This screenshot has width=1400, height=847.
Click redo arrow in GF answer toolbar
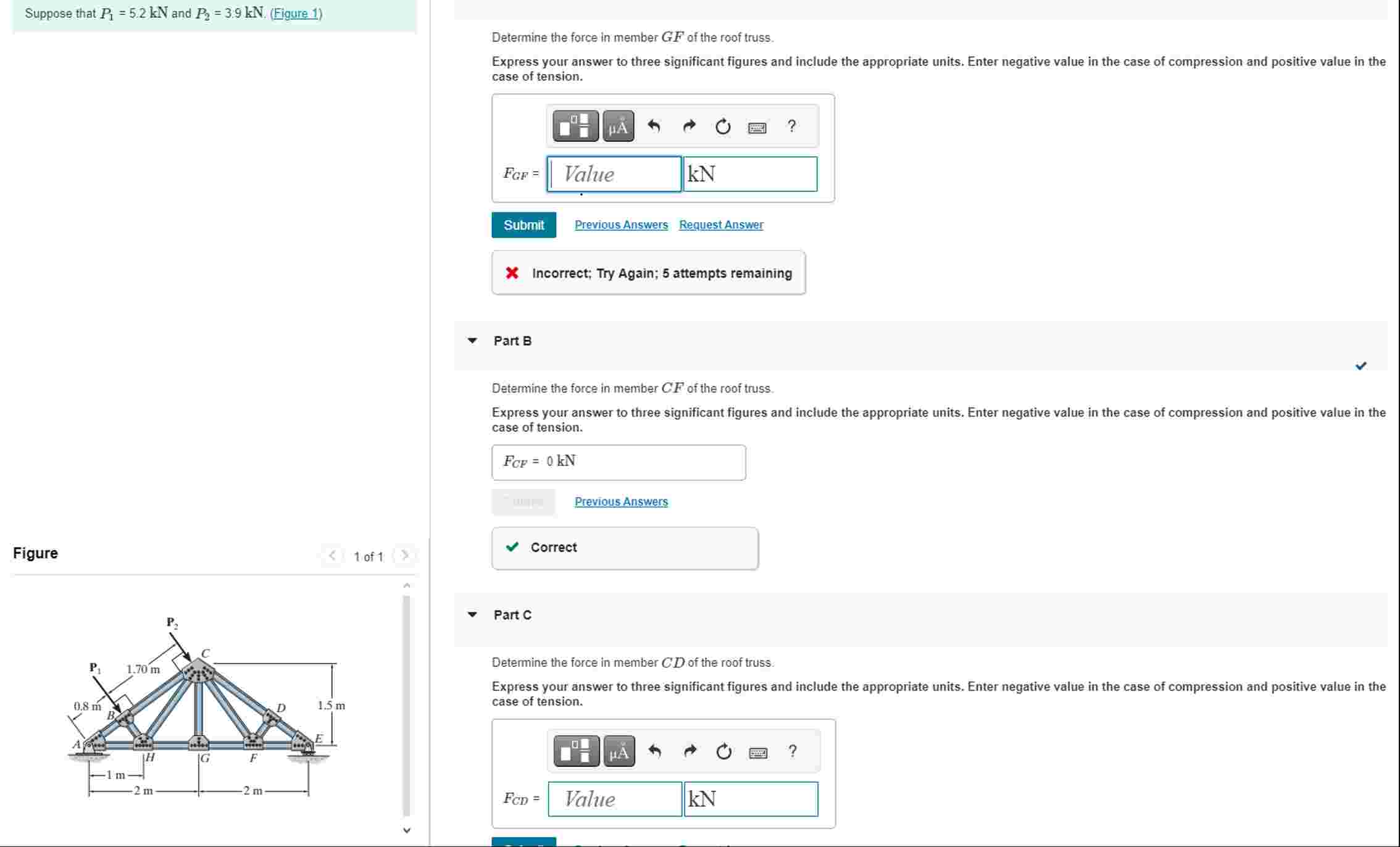click(689, 127)
